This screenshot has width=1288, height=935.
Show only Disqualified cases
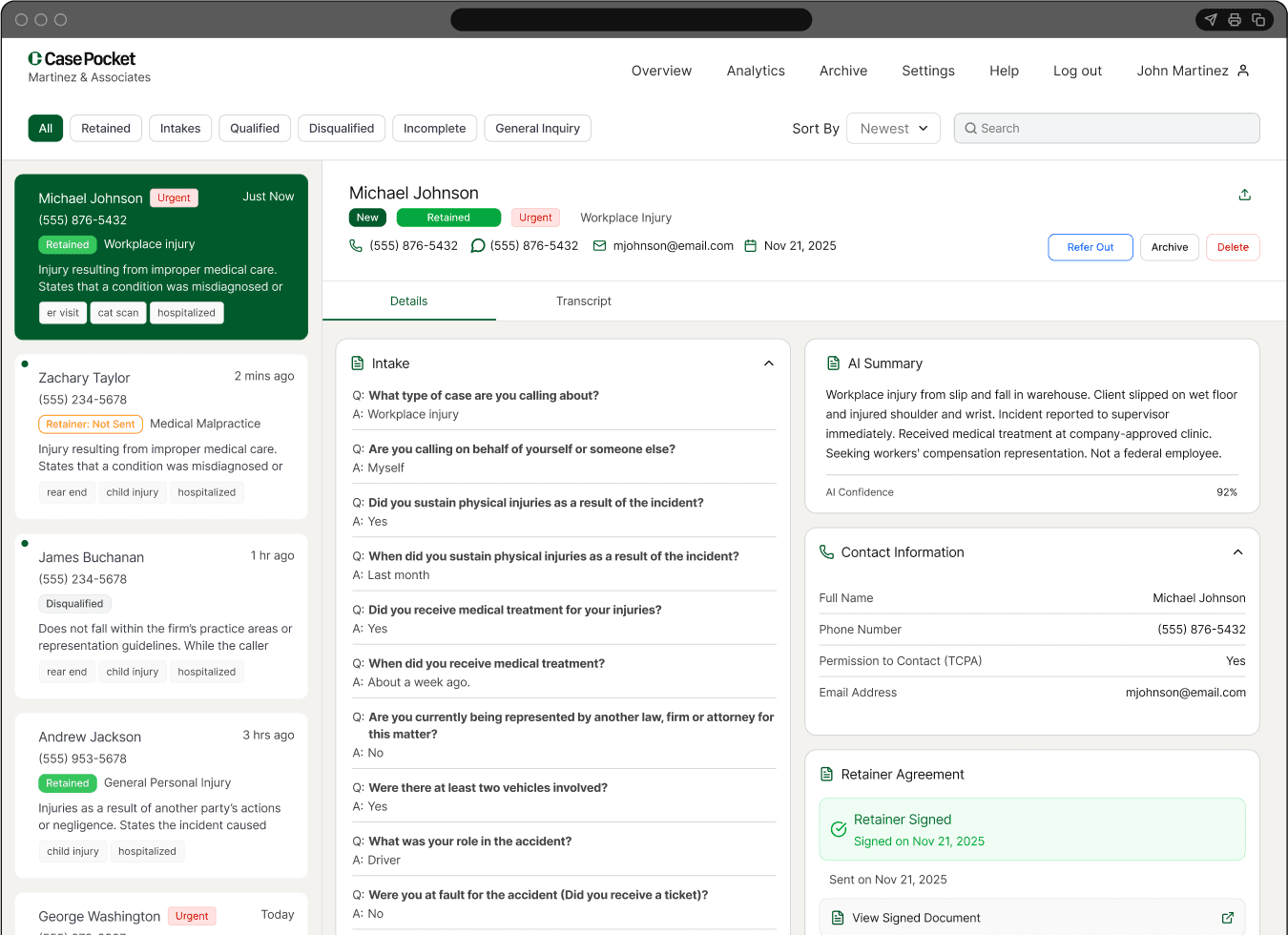342,129
